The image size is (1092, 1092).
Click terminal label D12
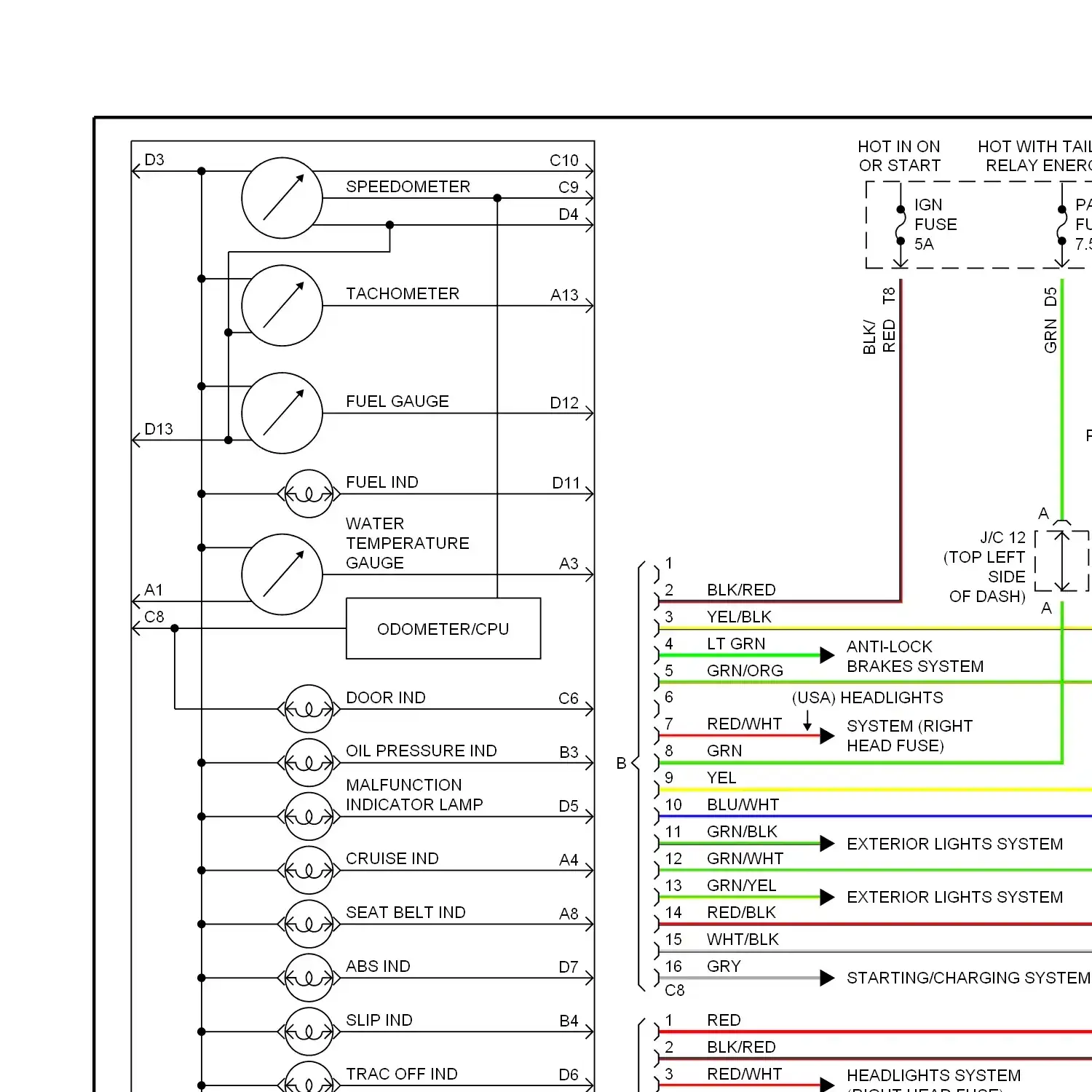[x=564, y=403]
